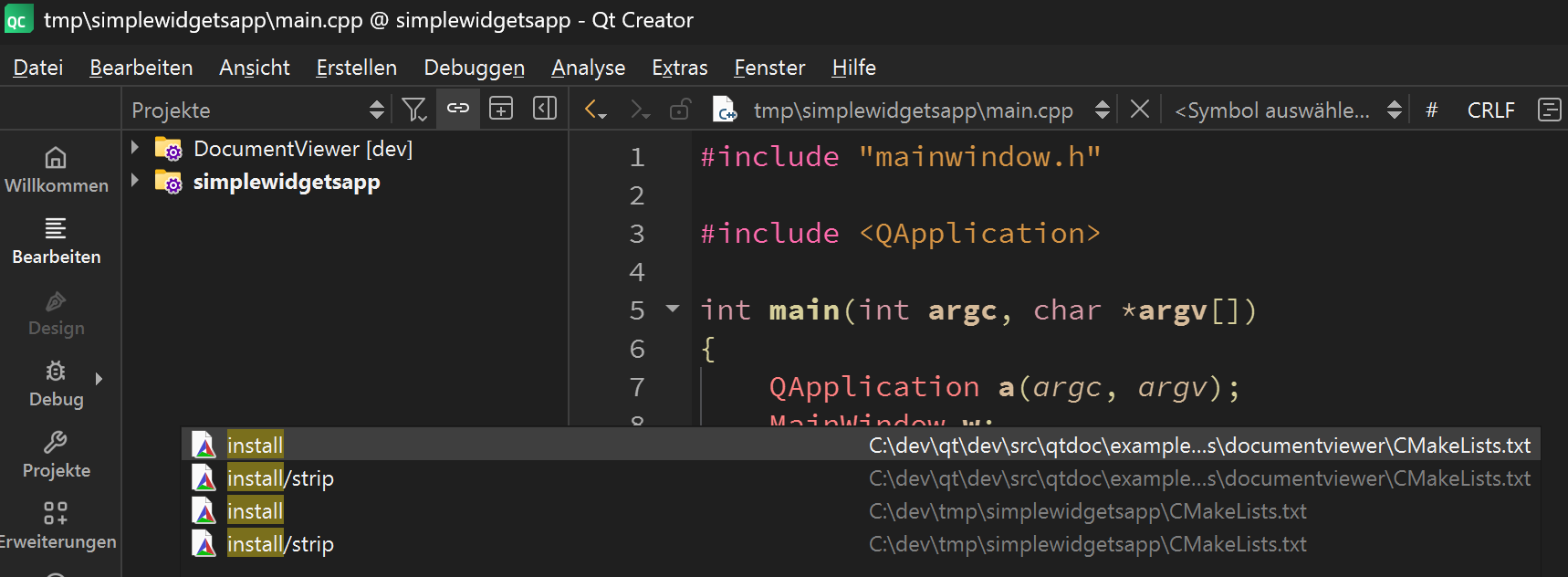This screenshot has height=577, width=1568.
Task: Close the main.cpp document
Action: 1140,110
